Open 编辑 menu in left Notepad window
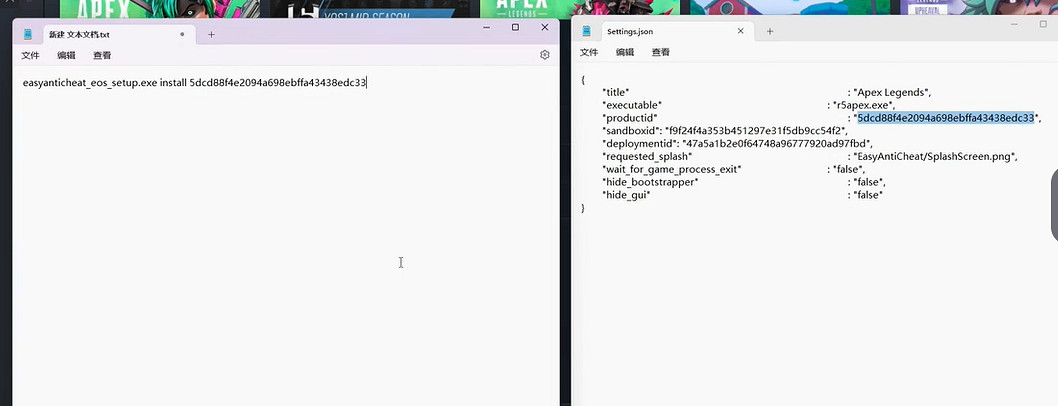 coord(66,55)
